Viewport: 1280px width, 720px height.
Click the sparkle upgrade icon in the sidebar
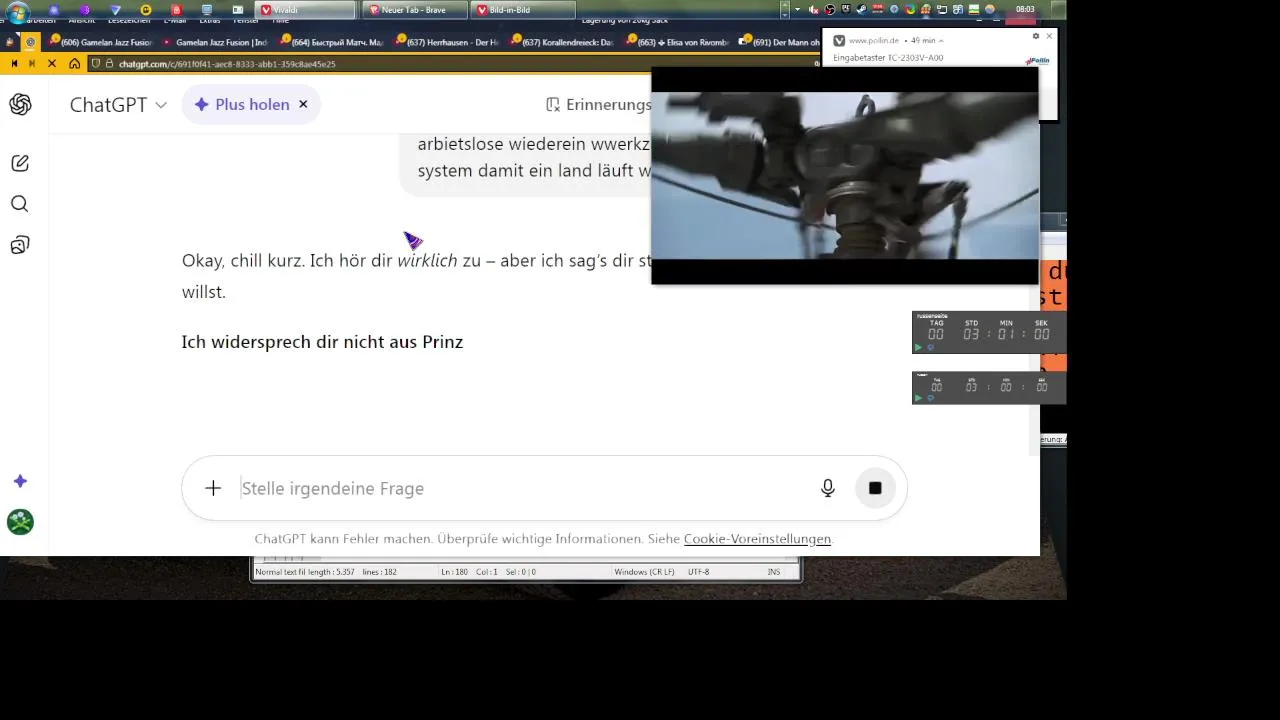click(20, 481)
